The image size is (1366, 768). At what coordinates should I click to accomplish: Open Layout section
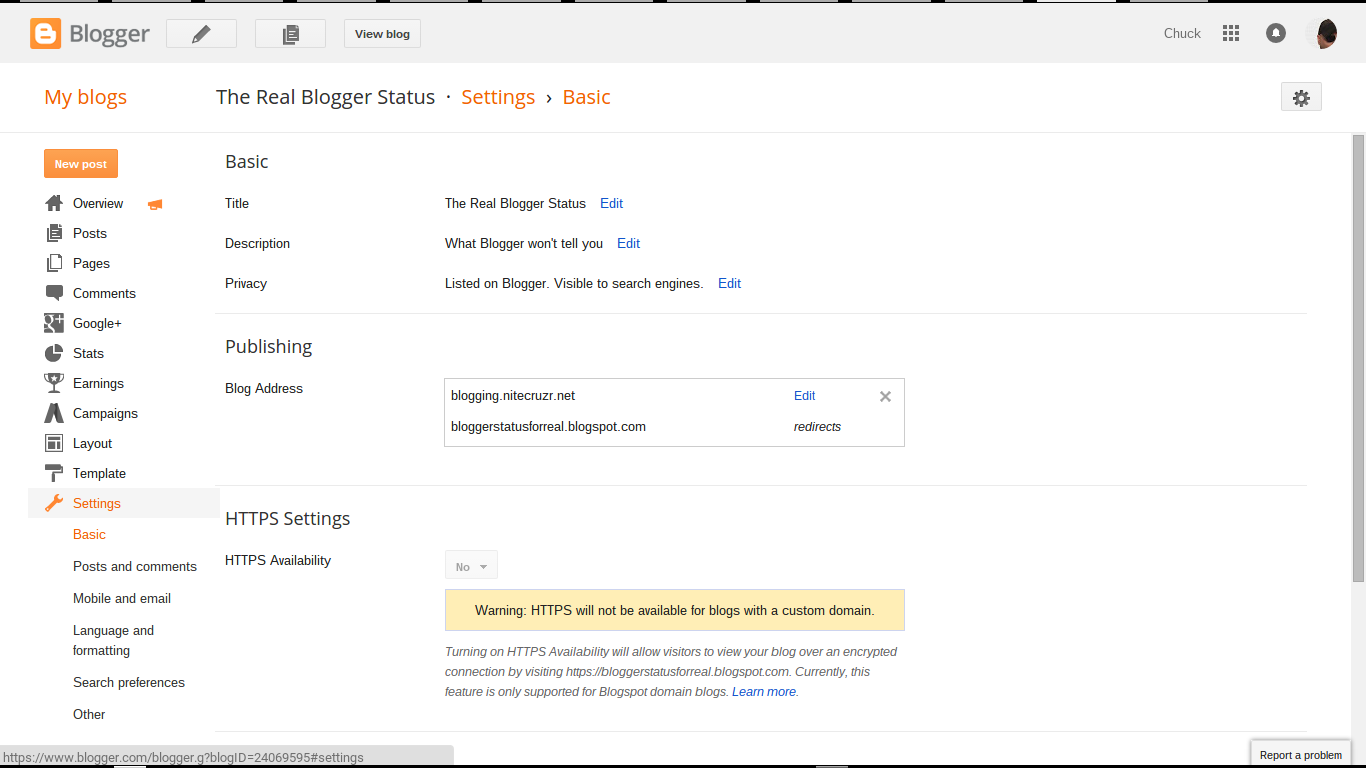[x=92, y=443]
